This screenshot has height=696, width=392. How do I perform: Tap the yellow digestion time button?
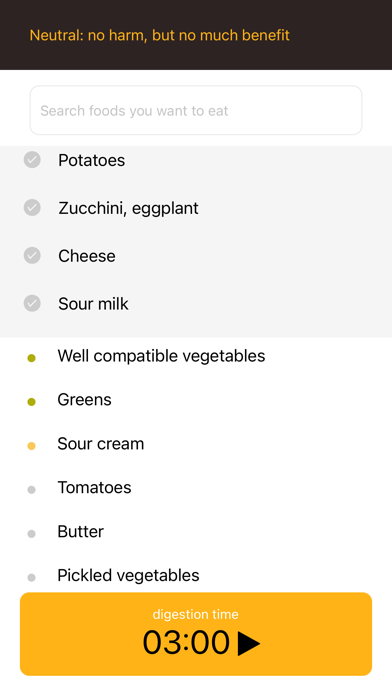pyautogui.click(x=196, y=634)
